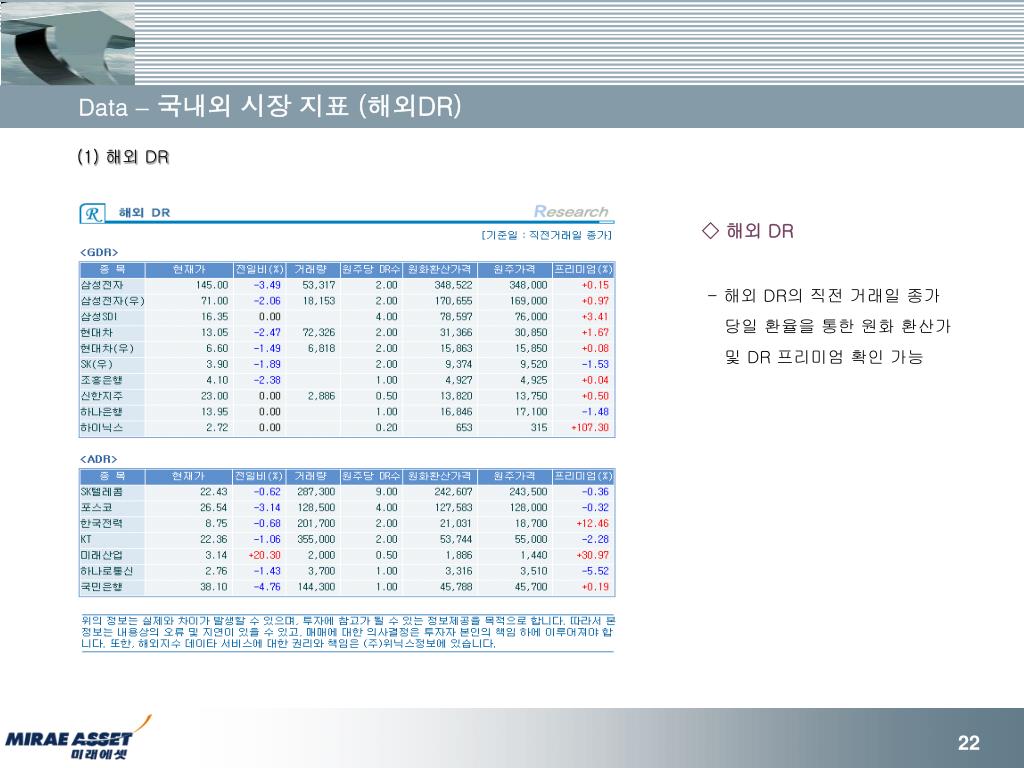
Task: Click the '- 해외 DR의 직전 거래일 종가' line
Action: [x=824, y=296]
